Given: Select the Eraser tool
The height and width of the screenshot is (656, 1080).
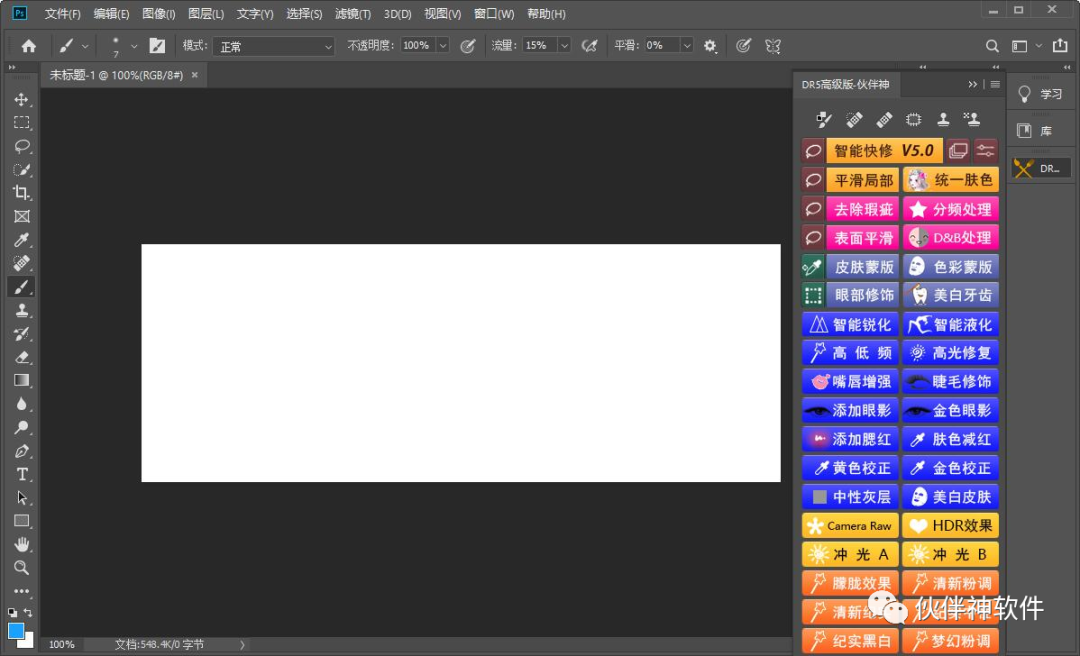Looking at the screenshot, I should click(21, 357).
